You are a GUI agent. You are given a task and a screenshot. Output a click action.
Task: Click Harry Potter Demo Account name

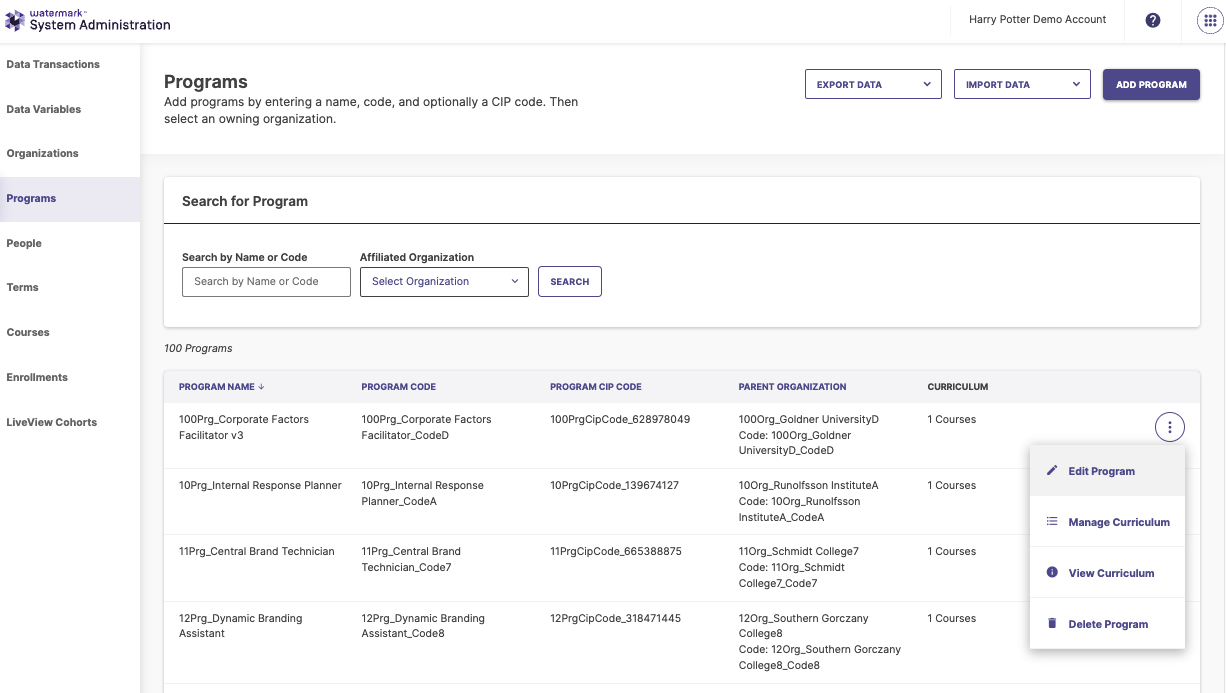1038,19
